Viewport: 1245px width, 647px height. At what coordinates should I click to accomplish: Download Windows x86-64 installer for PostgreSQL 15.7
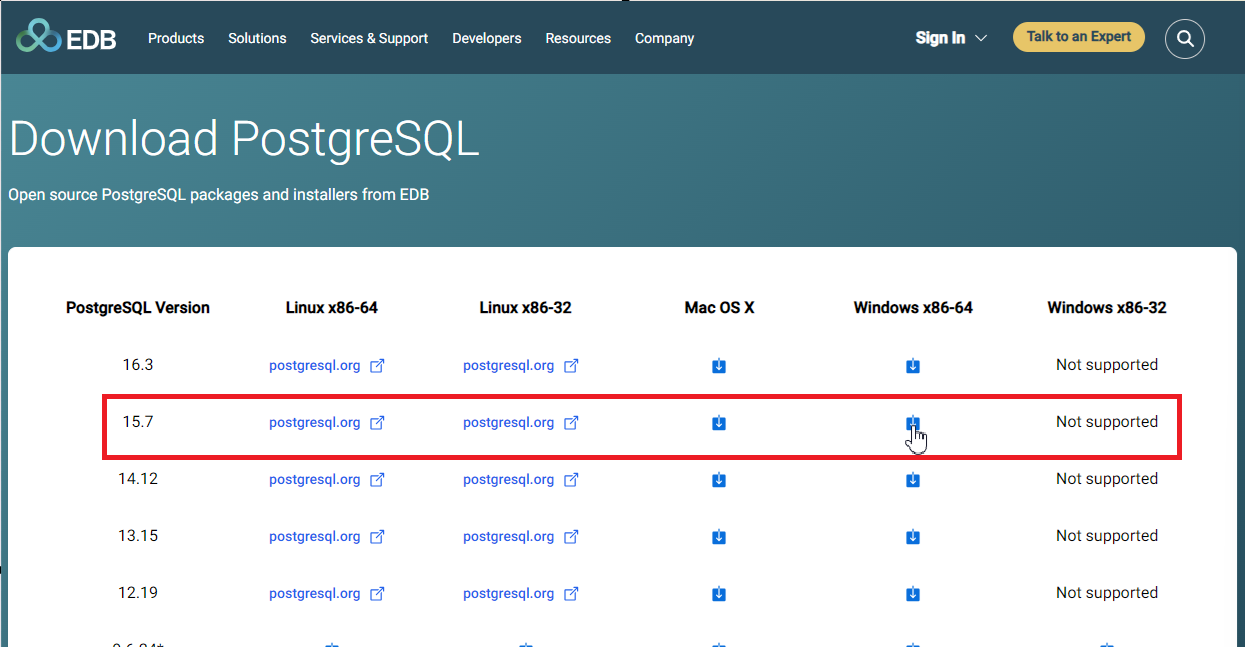[913, 423]
